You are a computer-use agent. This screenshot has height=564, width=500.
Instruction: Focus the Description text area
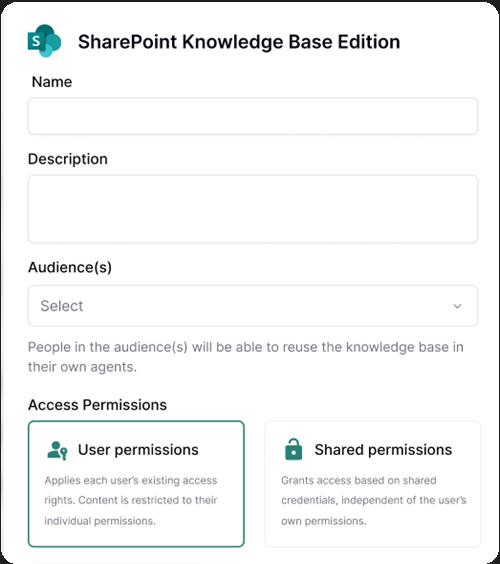pos(253,209)
